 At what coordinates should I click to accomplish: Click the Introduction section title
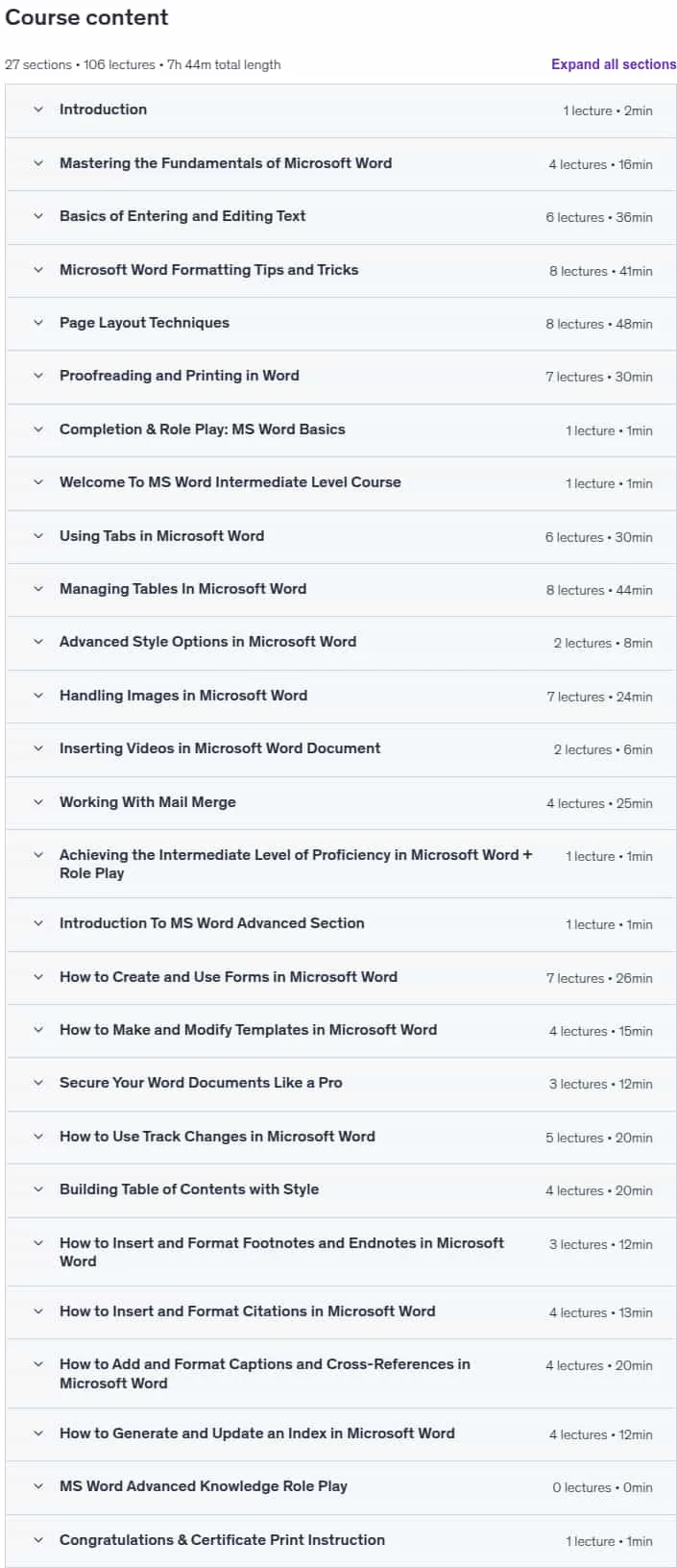[103, 110]
